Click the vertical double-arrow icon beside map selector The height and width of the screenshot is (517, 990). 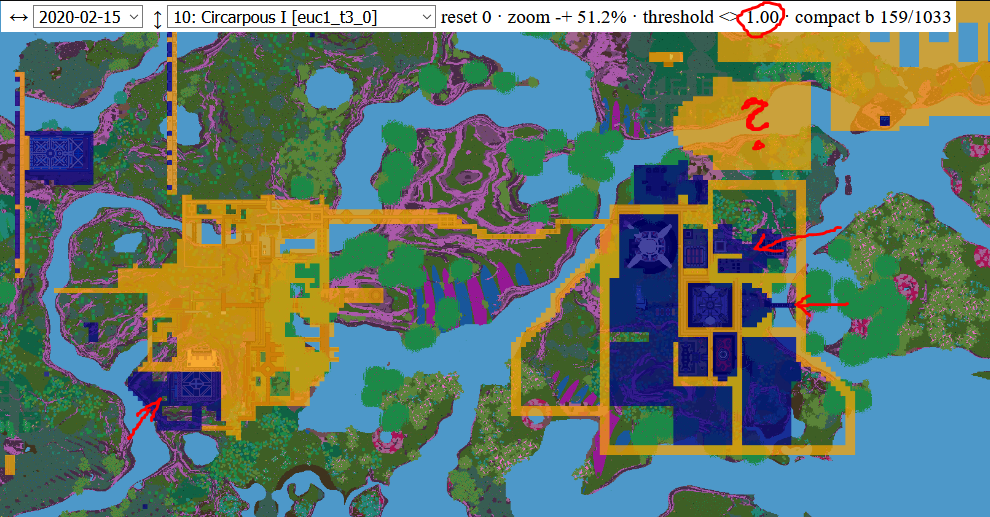pyautogui.click(x=157, y=17)
